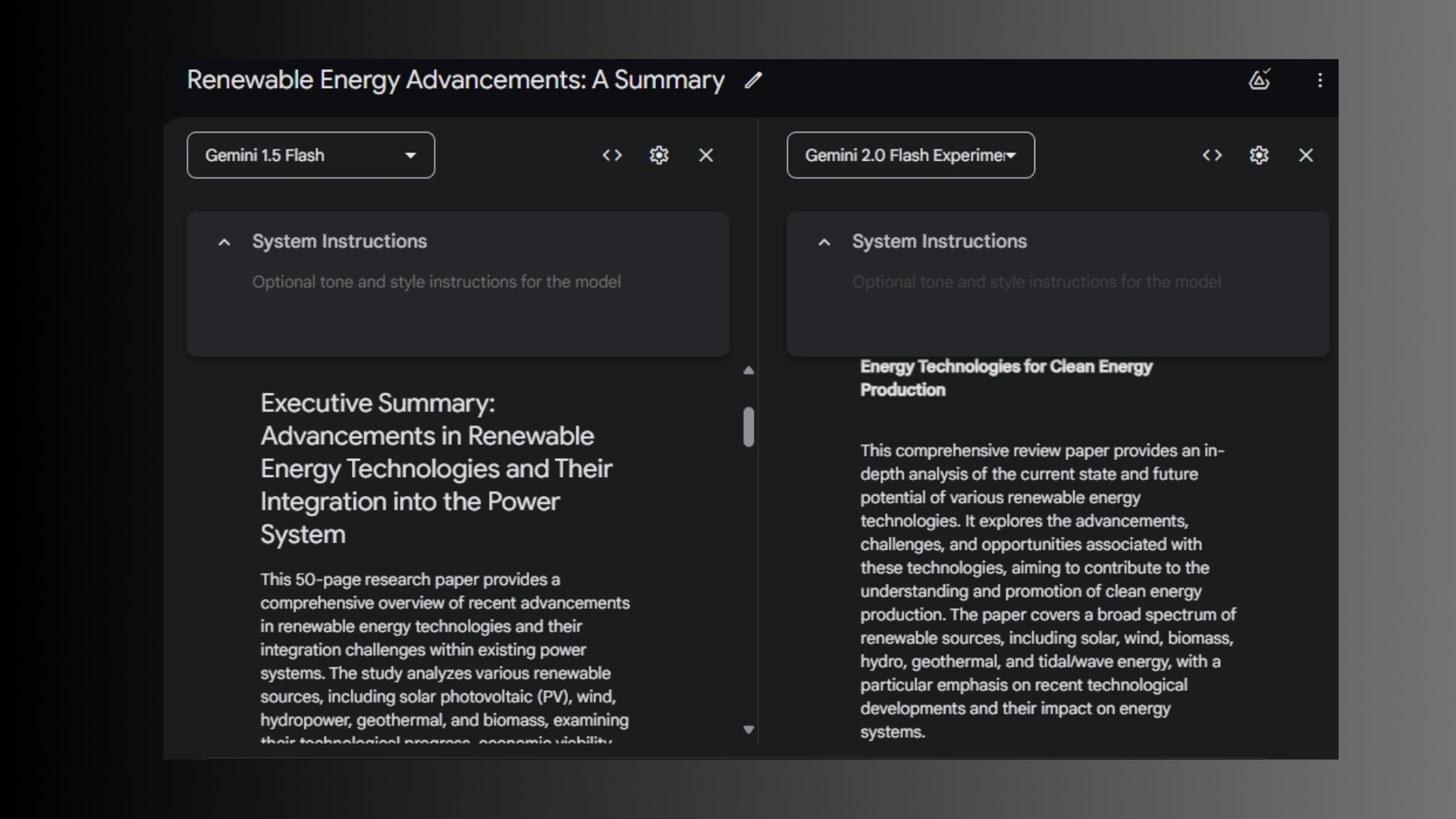Open run settings gear in left panel
The image size is (1456, 819).
659,155
